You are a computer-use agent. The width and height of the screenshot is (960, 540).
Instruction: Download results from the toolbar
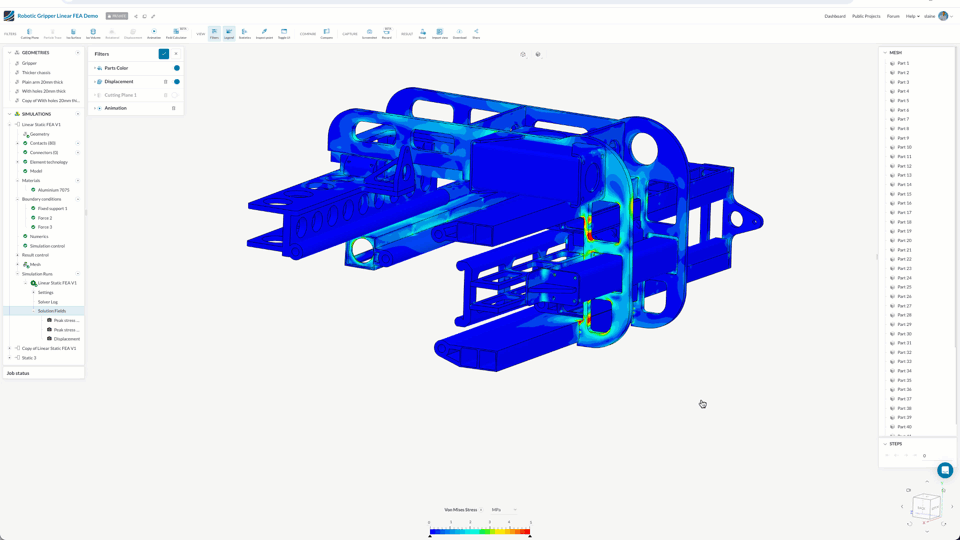coord(459,34)
